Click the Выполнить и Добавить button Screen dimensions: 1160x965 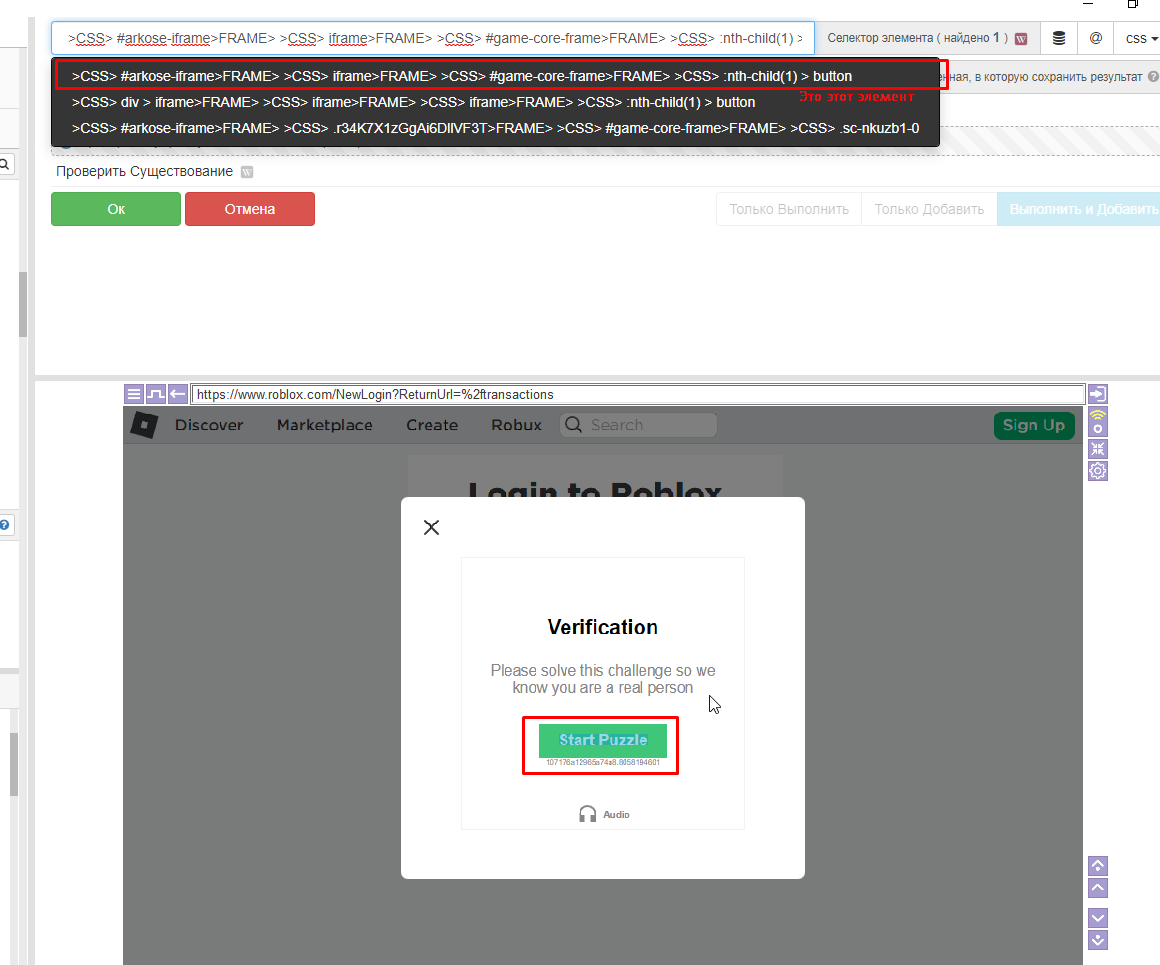1082,209
